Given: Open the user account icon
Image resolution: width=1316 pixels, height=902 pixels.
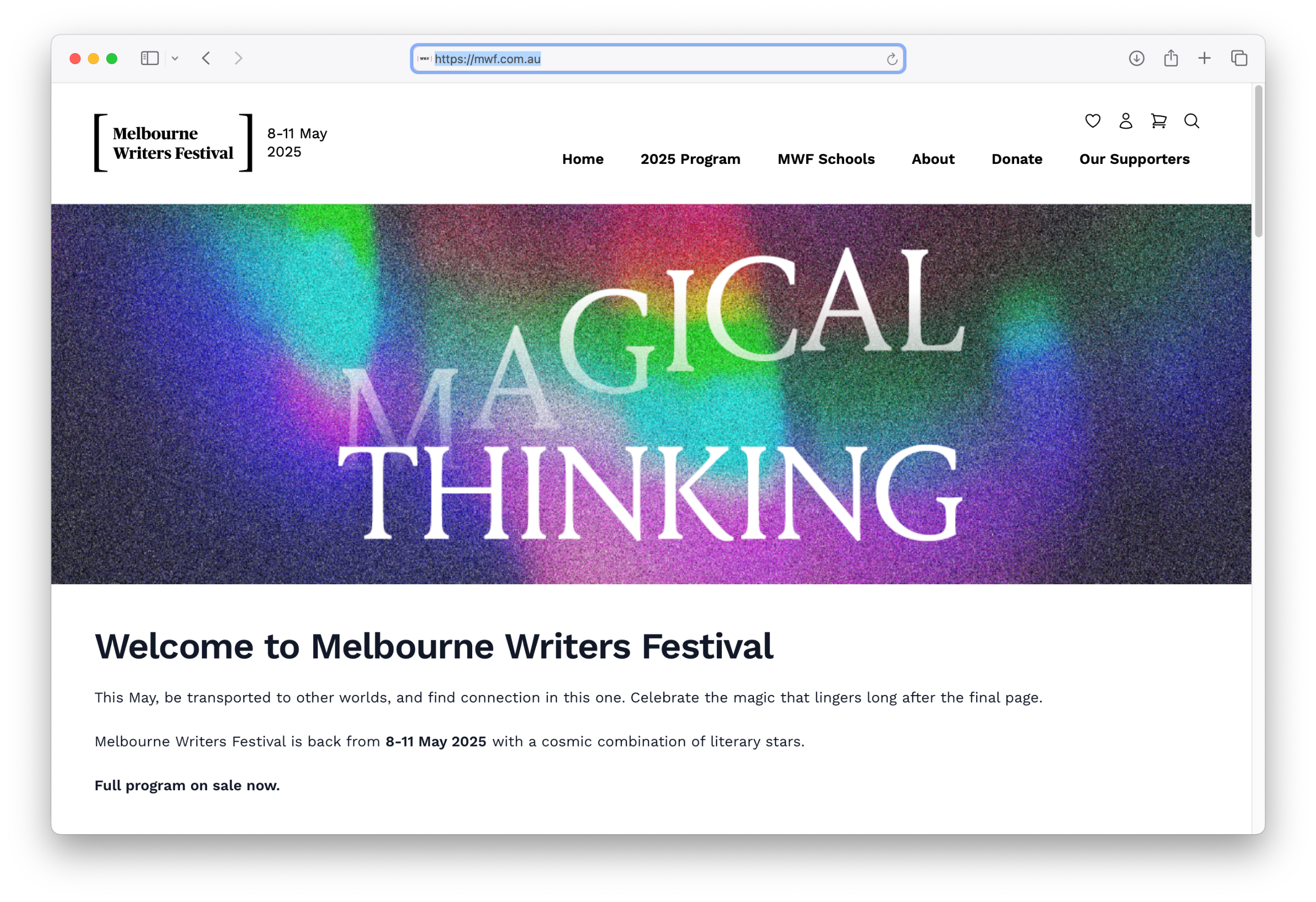Looking at the screenshot, I should (1125, 121).
